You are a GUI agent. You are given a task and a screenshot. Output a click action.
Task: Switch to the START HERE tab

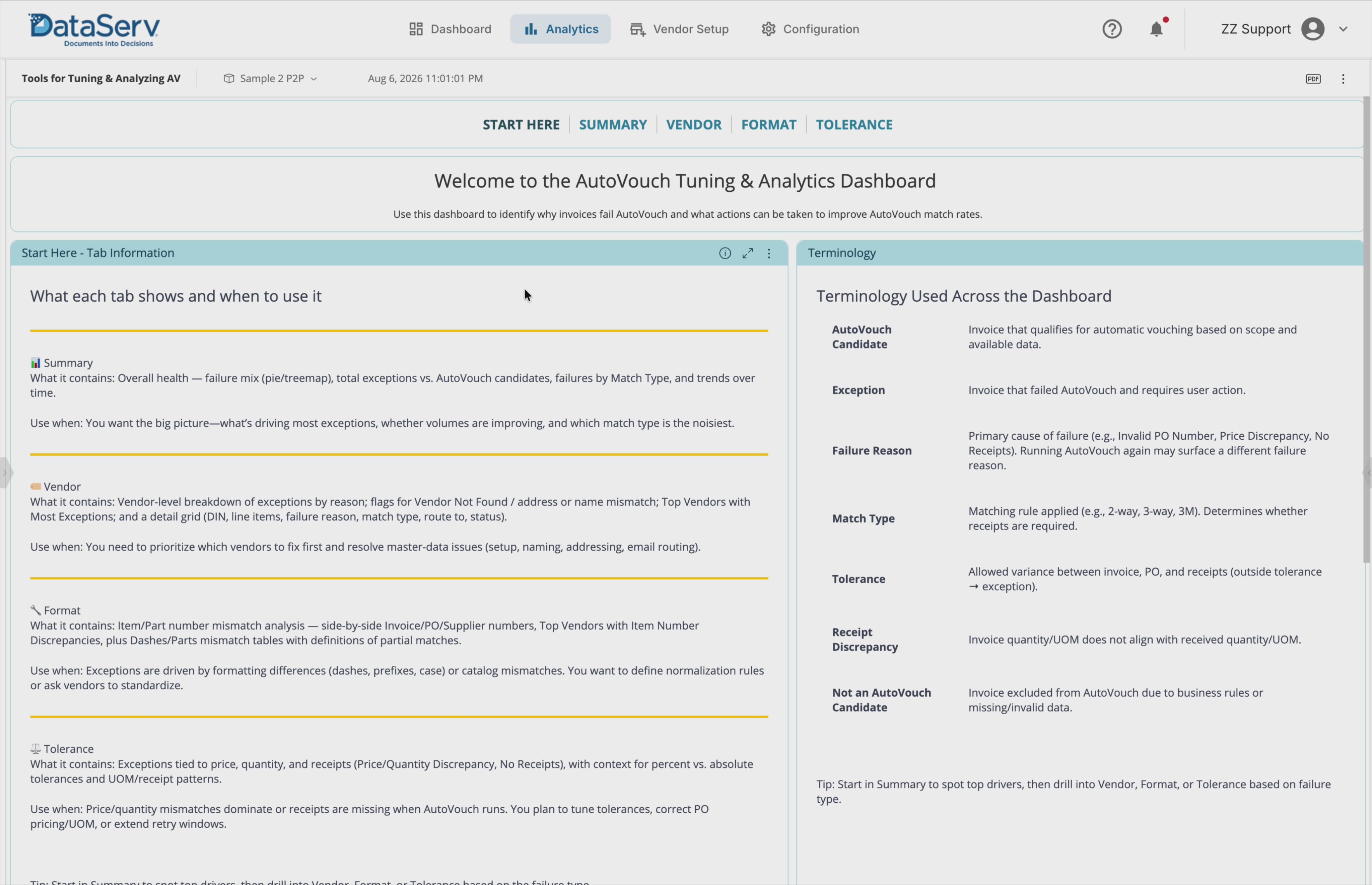coord(521,125)
